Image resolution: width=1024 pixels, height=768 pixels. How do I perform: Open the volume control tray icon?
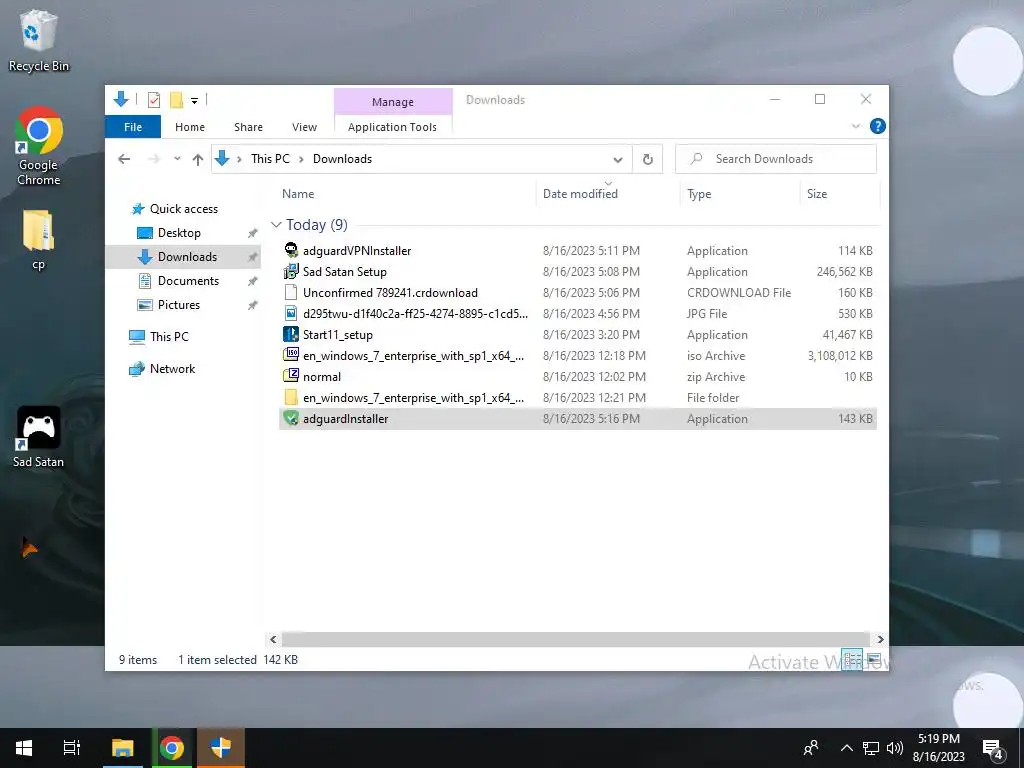pyautogui.click(x=895, y=748)
